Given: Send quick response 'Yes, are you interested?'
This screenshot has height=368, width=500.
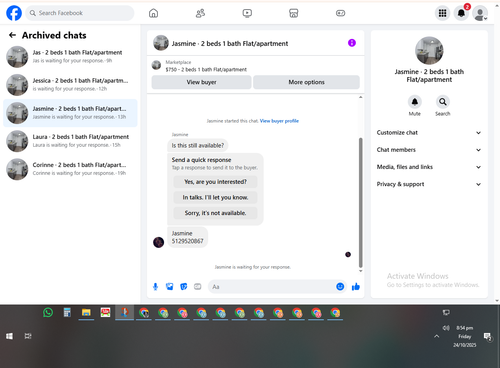Looking at the screenshot, I should [x=215, y=182].
